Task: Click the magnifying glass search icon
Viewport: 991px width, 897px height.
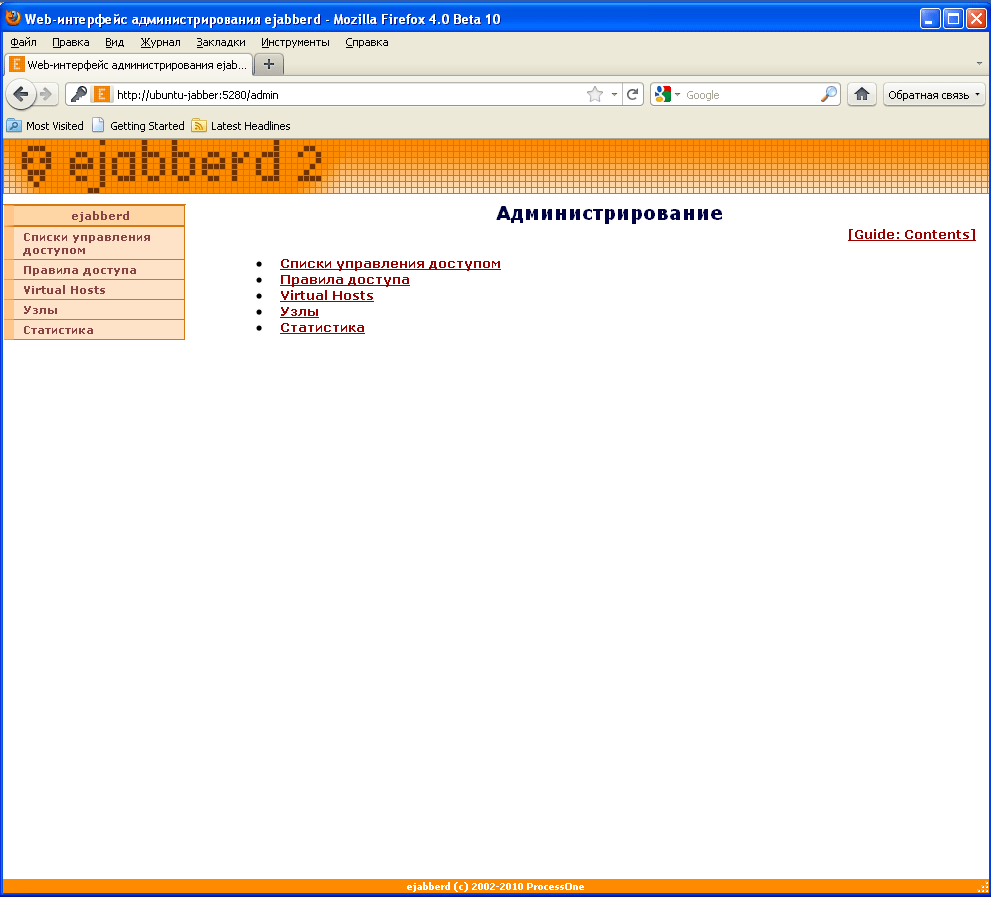Action: click(829, 95)
